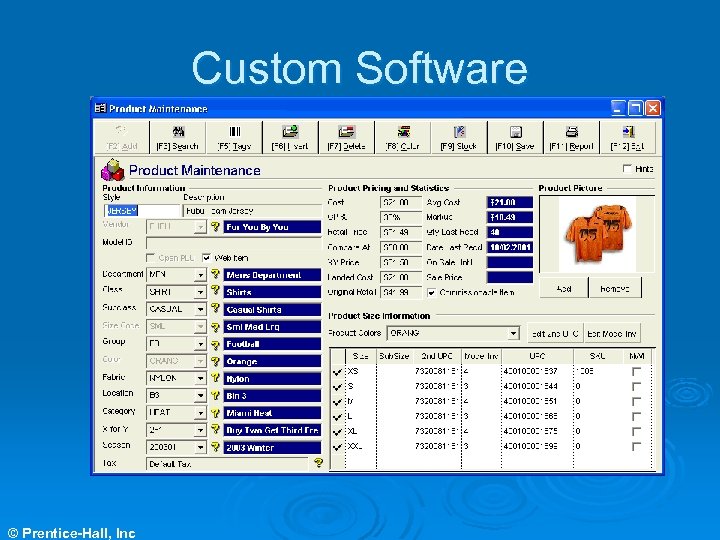Click the orange jersey product picture
720x540 pixels.
597,235
